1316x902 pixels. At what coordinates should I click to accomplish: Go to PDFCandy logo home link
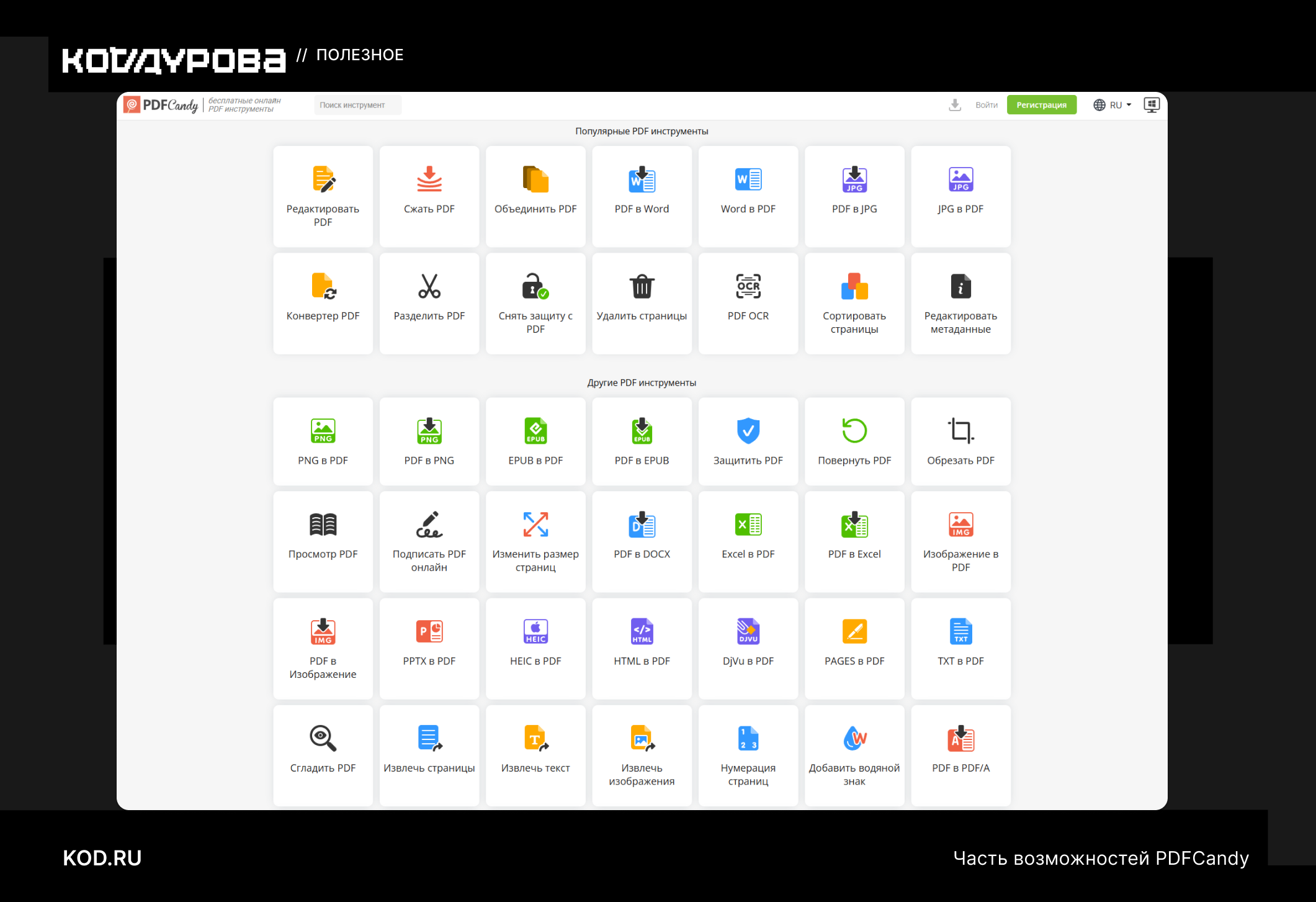[x=161, y=105]
